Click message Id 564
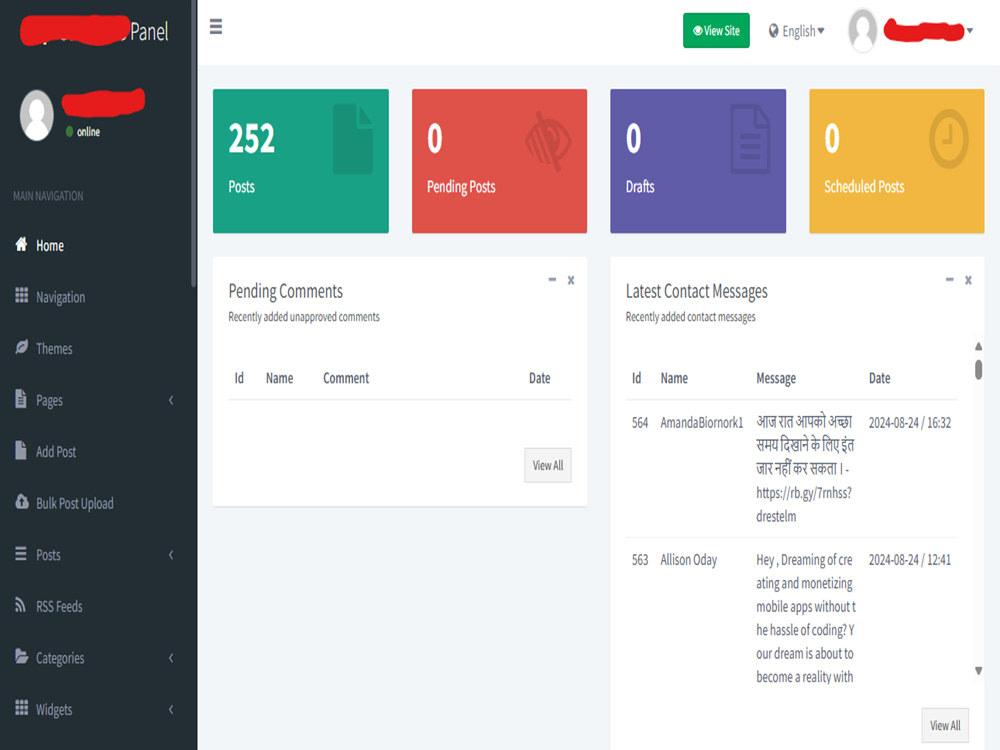Viewport: 1000px width, 750px height. pyautogui.click(x=640, y=422)
